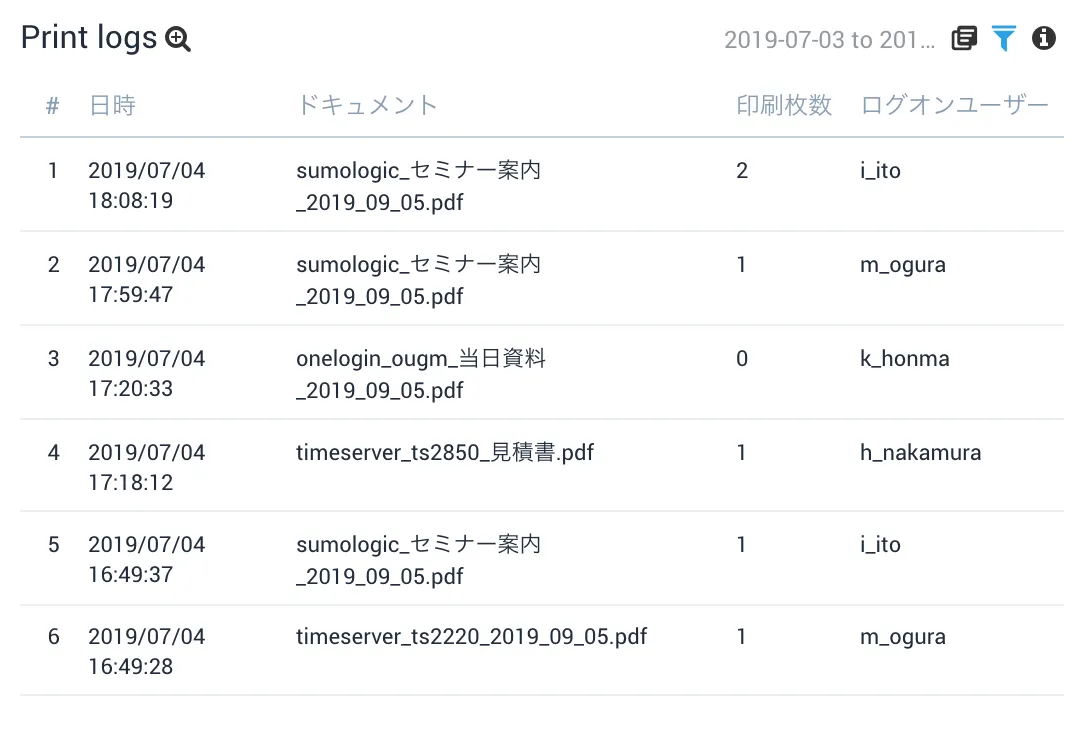Click the # column header
The width and height of the screenshot is (1084, 736).
(x=53, y=106)
